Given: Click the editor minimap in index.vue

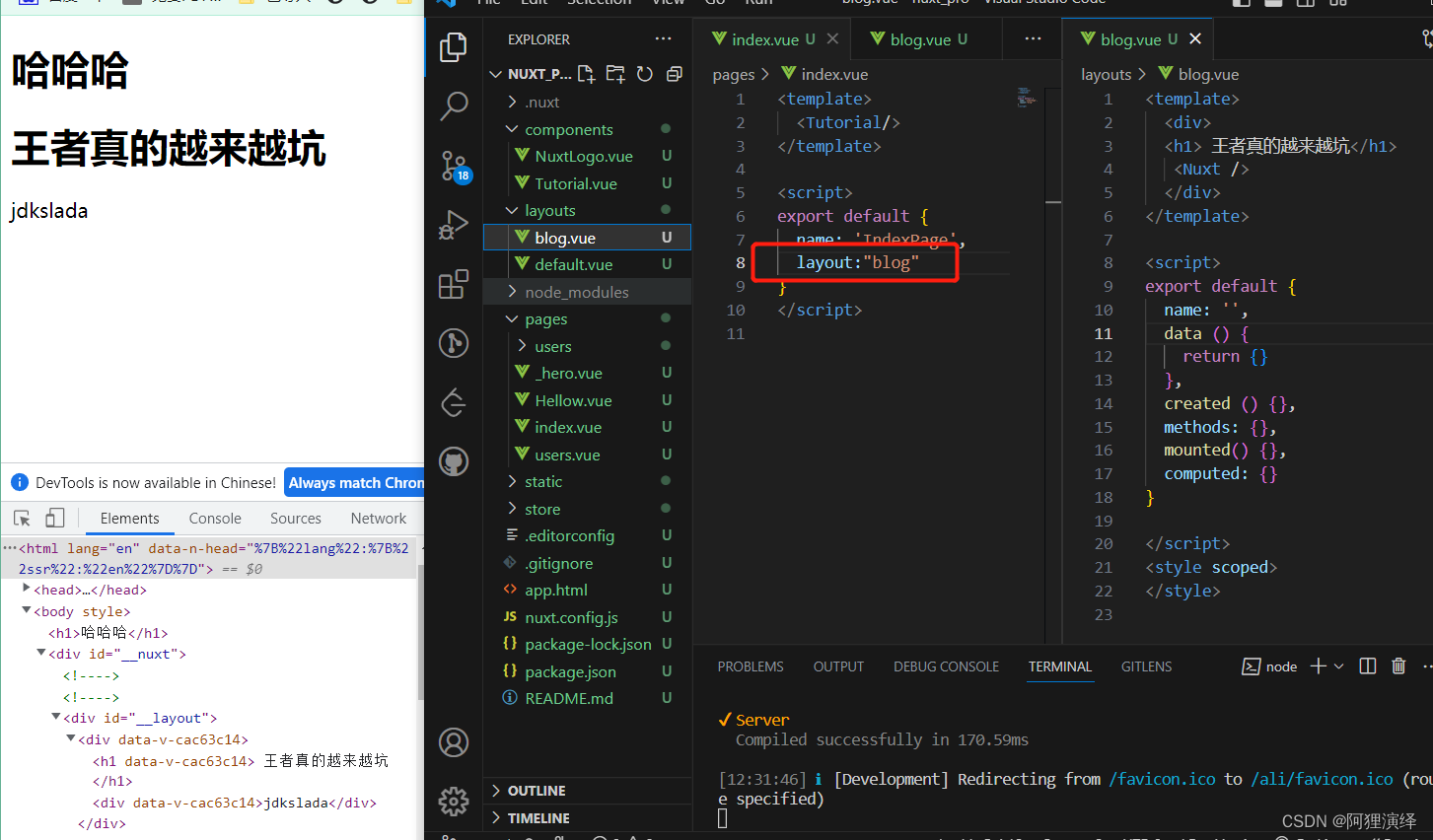Looking at the screenshot, I should (x=1027, y=99).
